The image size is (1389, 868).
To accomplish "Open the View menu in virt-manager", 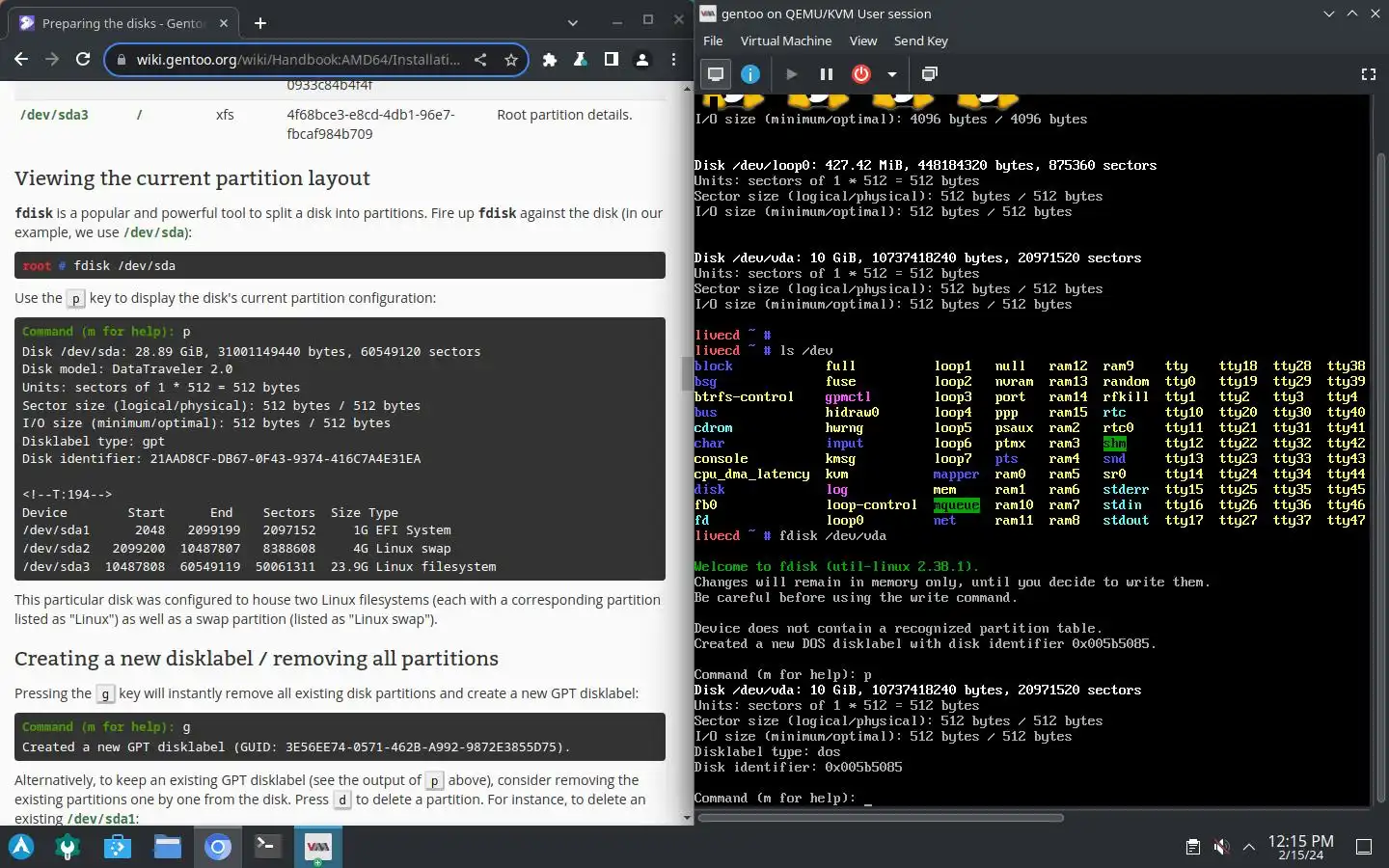I will coord(863,41).
